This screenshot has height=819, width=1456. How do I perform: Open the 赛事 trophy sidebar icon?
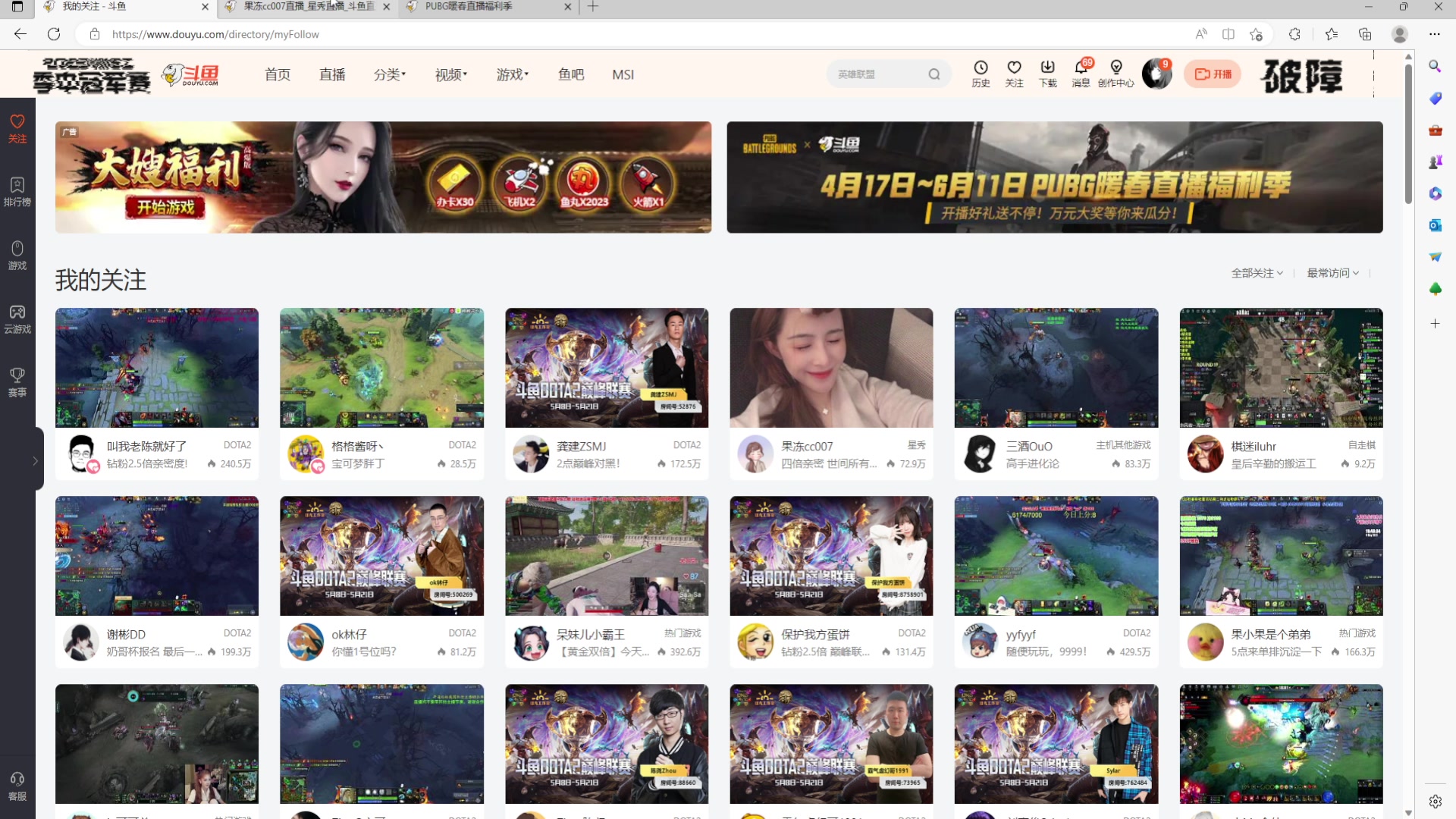point(17,382)
